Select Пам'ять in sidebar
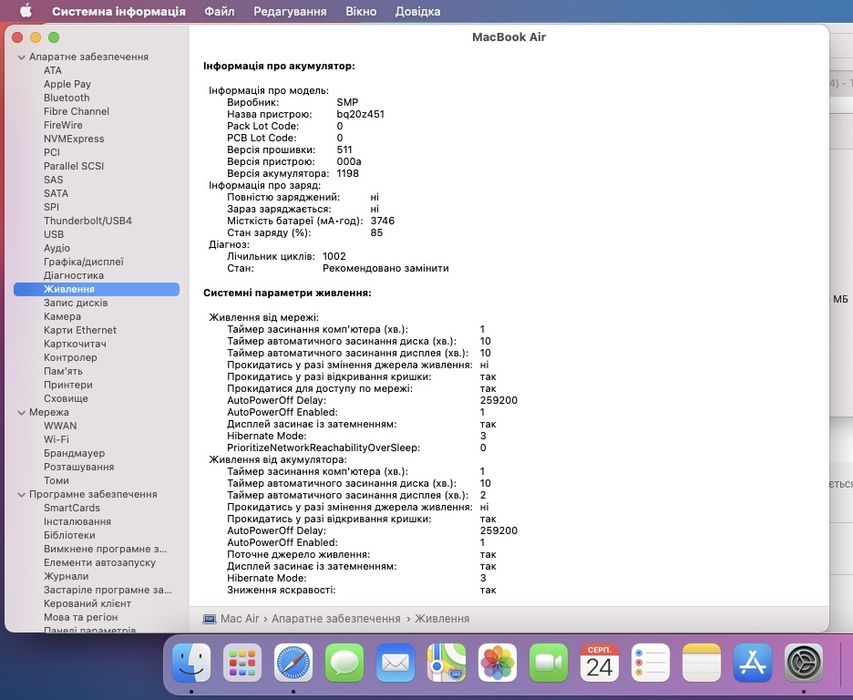This screenshot has width=853, height=700. 63,371
